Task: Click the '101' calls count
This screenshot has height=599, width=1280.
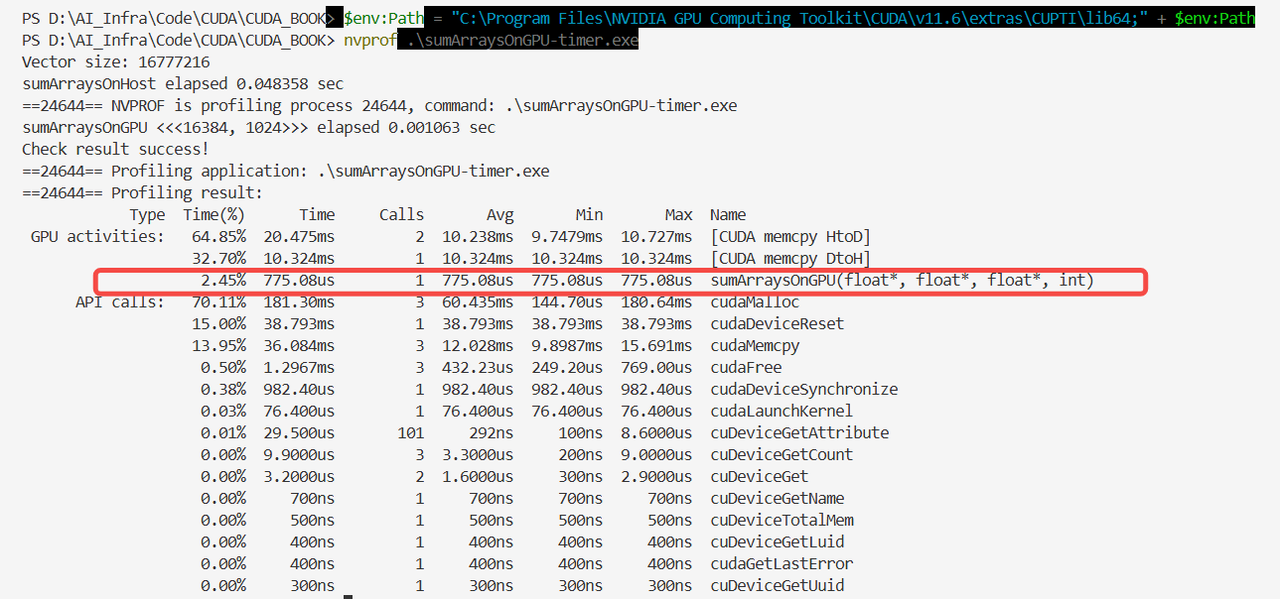Action: click(411, 433)
